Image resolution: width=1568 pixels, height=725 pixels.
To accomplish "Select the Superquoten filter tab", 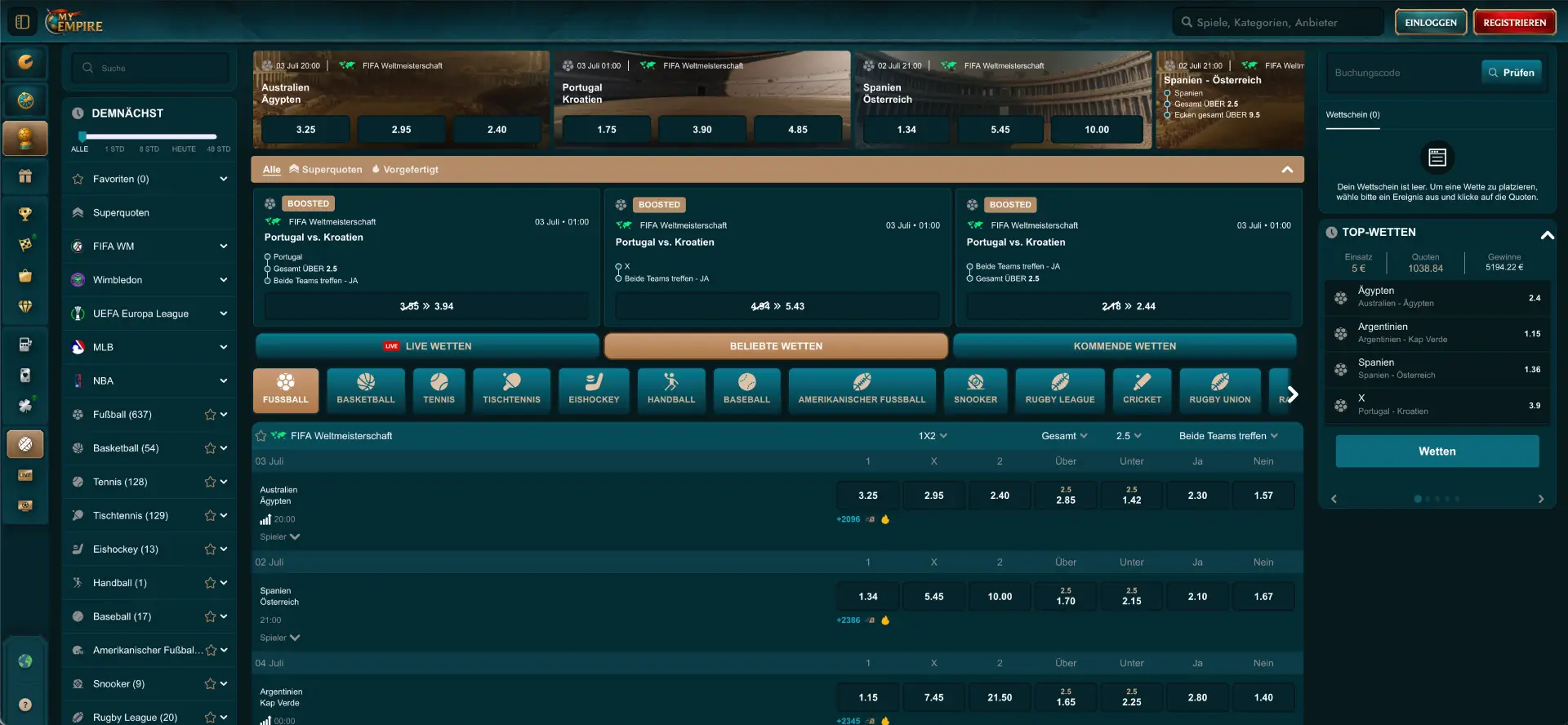I will pyautogui.click(x=326, y=170).
